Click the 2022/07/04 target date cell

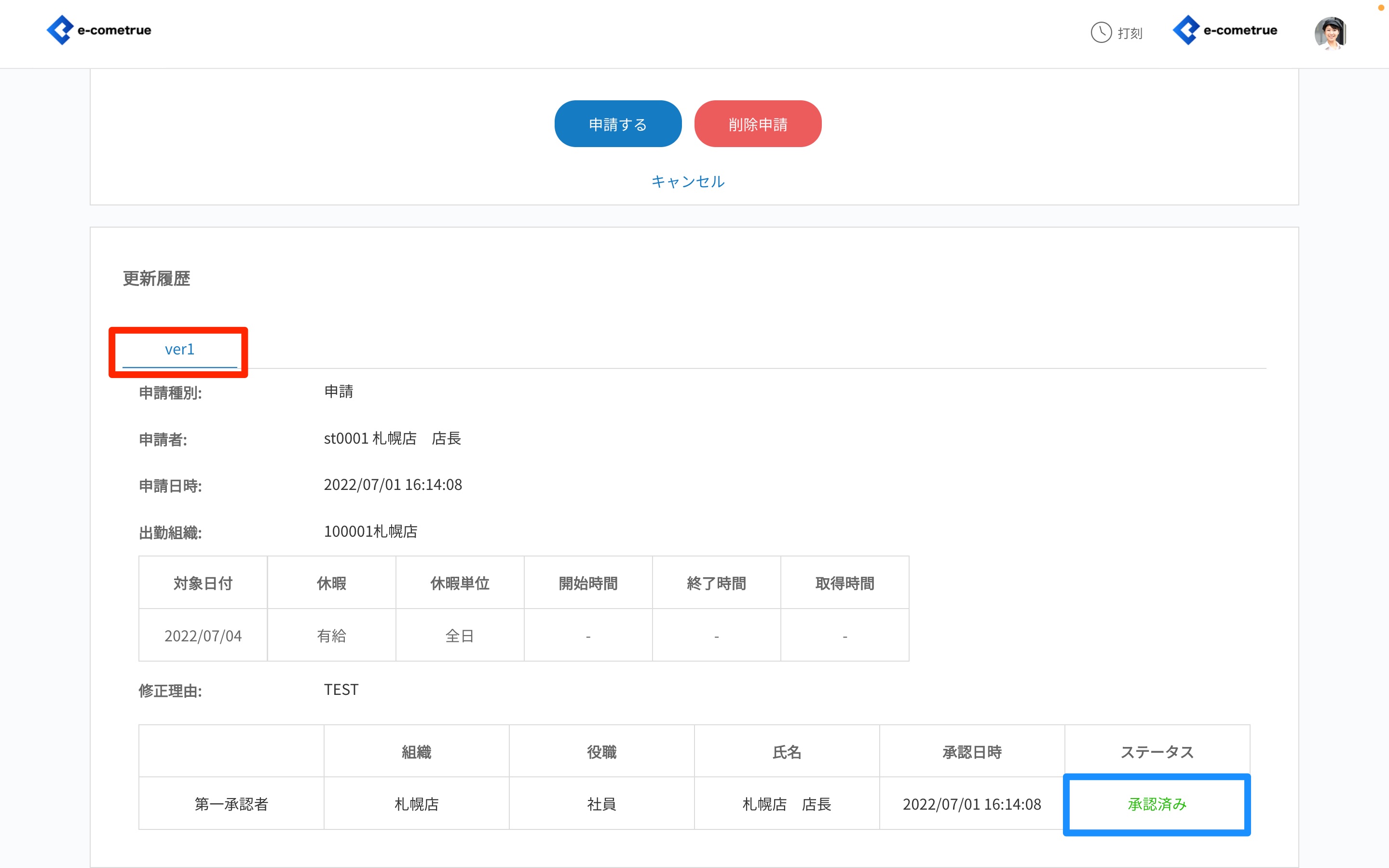(203, 636)
